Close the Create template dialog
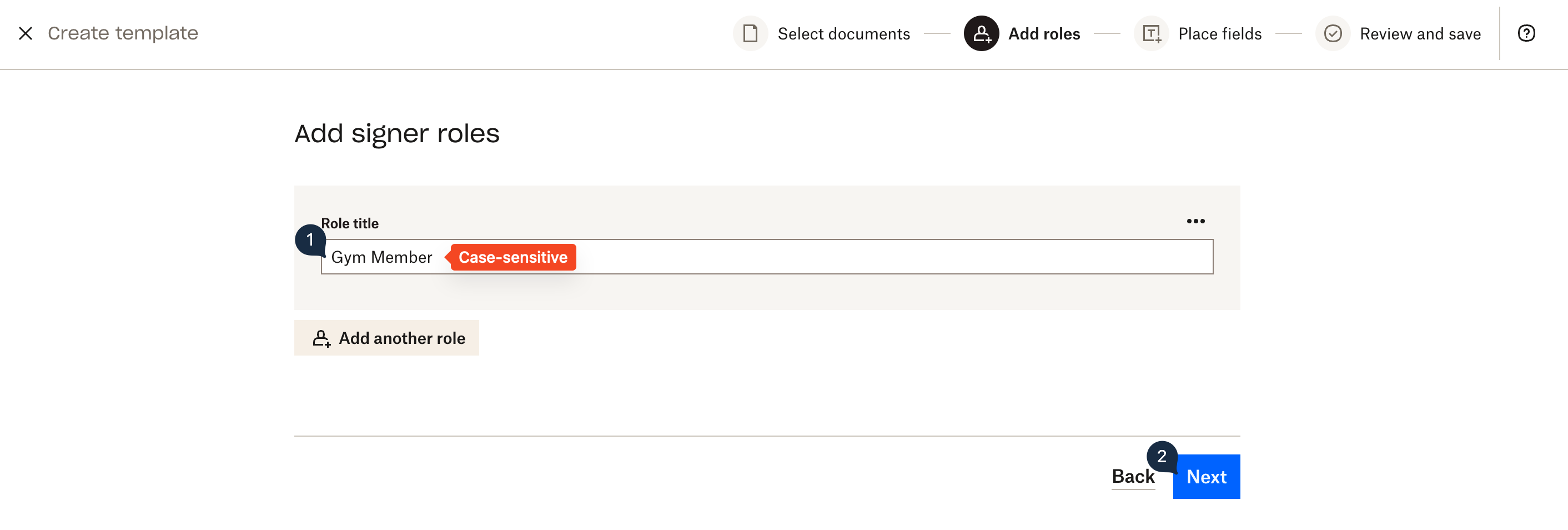 pyautogui.click(x=26, y=33)
